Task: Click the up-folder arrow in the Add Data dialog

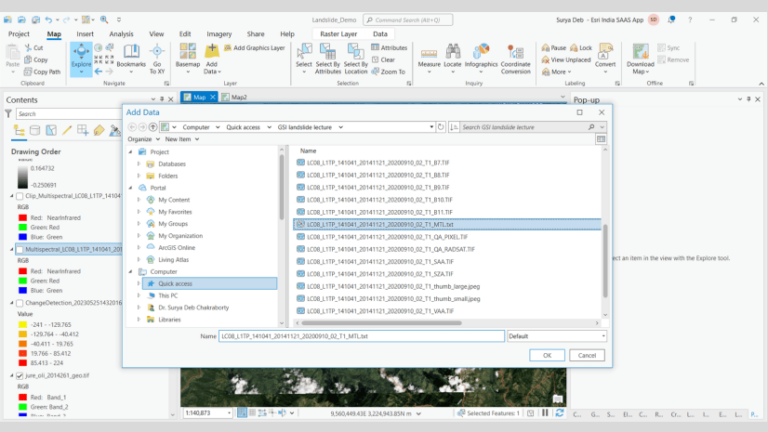Action: point(153,127)
